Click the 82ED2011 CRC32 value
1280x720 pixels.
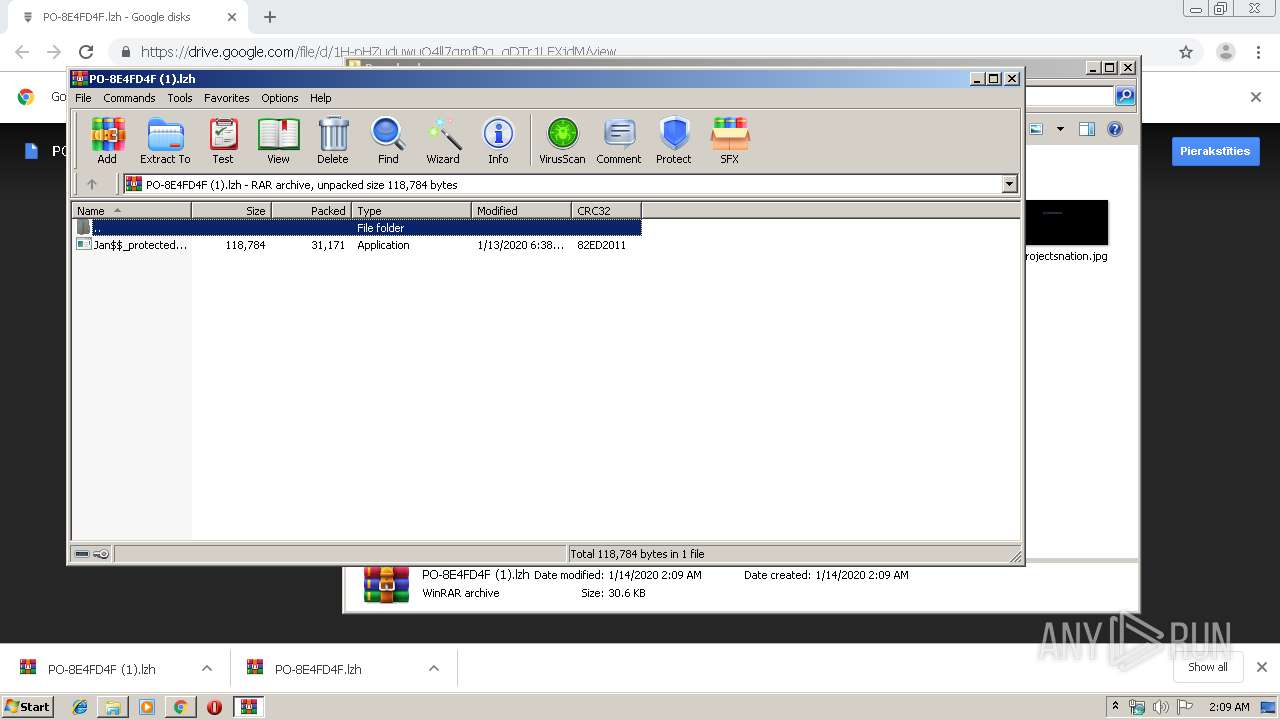pos(601,245)
